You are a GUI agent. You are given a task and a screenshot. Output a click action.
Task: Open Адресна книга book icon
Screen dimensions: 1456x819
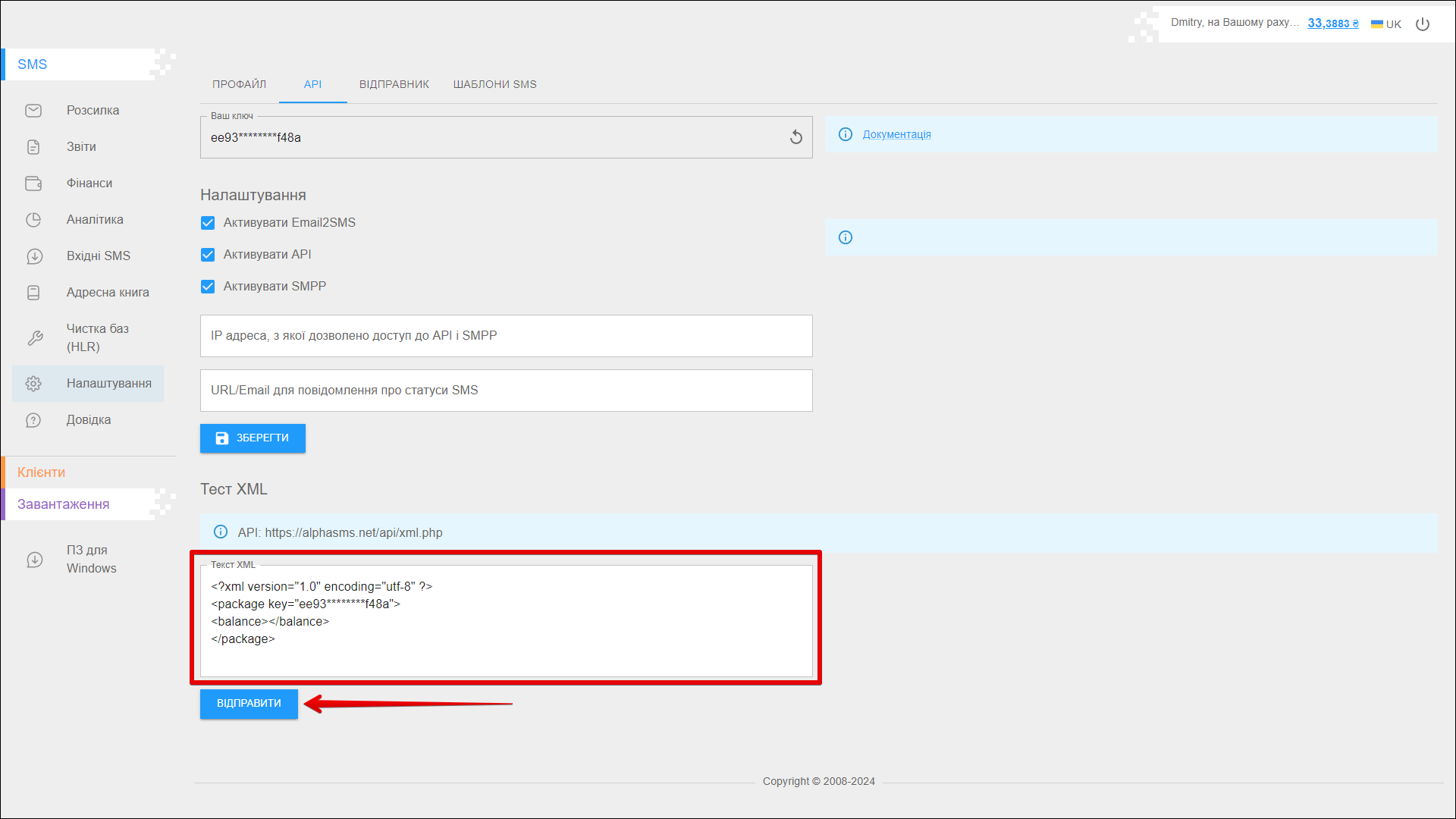point(33,293)
